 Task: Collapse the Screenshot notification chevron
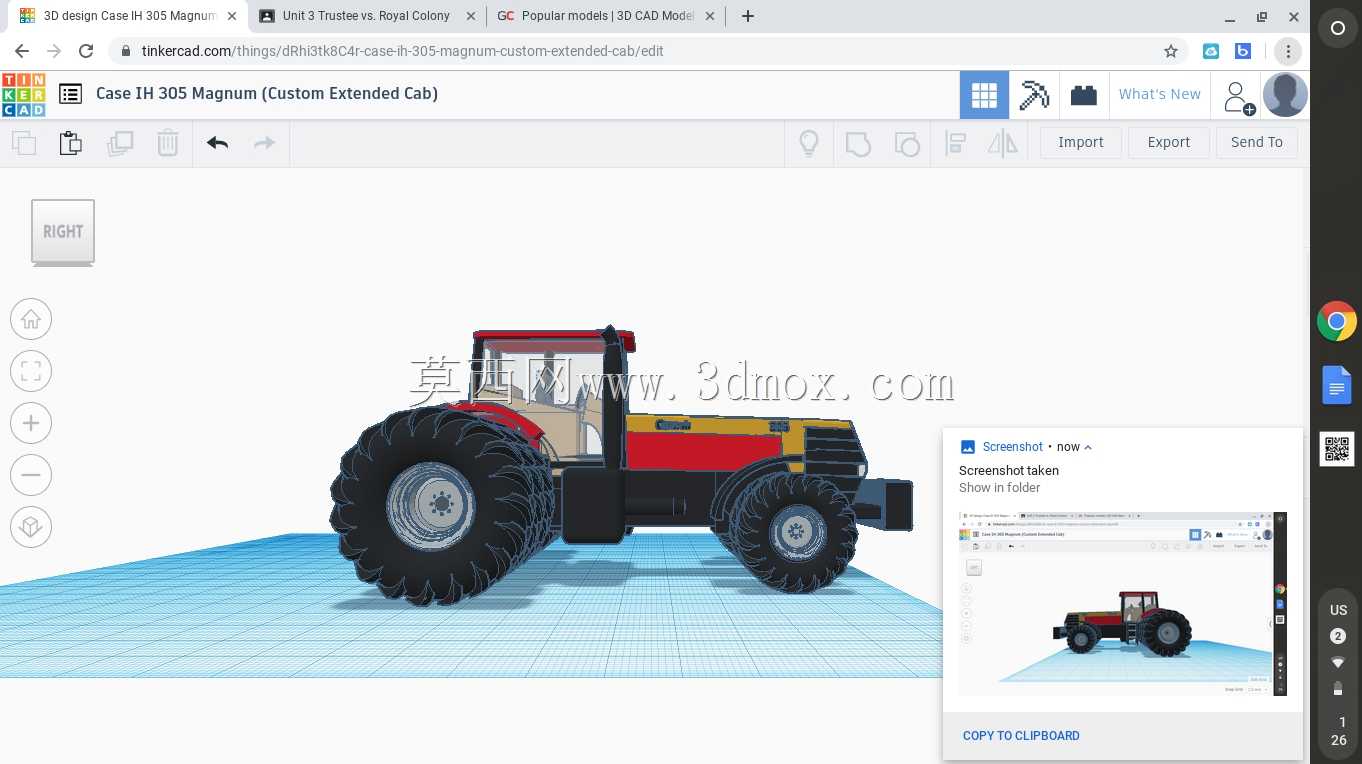[x=1088, y=447]
